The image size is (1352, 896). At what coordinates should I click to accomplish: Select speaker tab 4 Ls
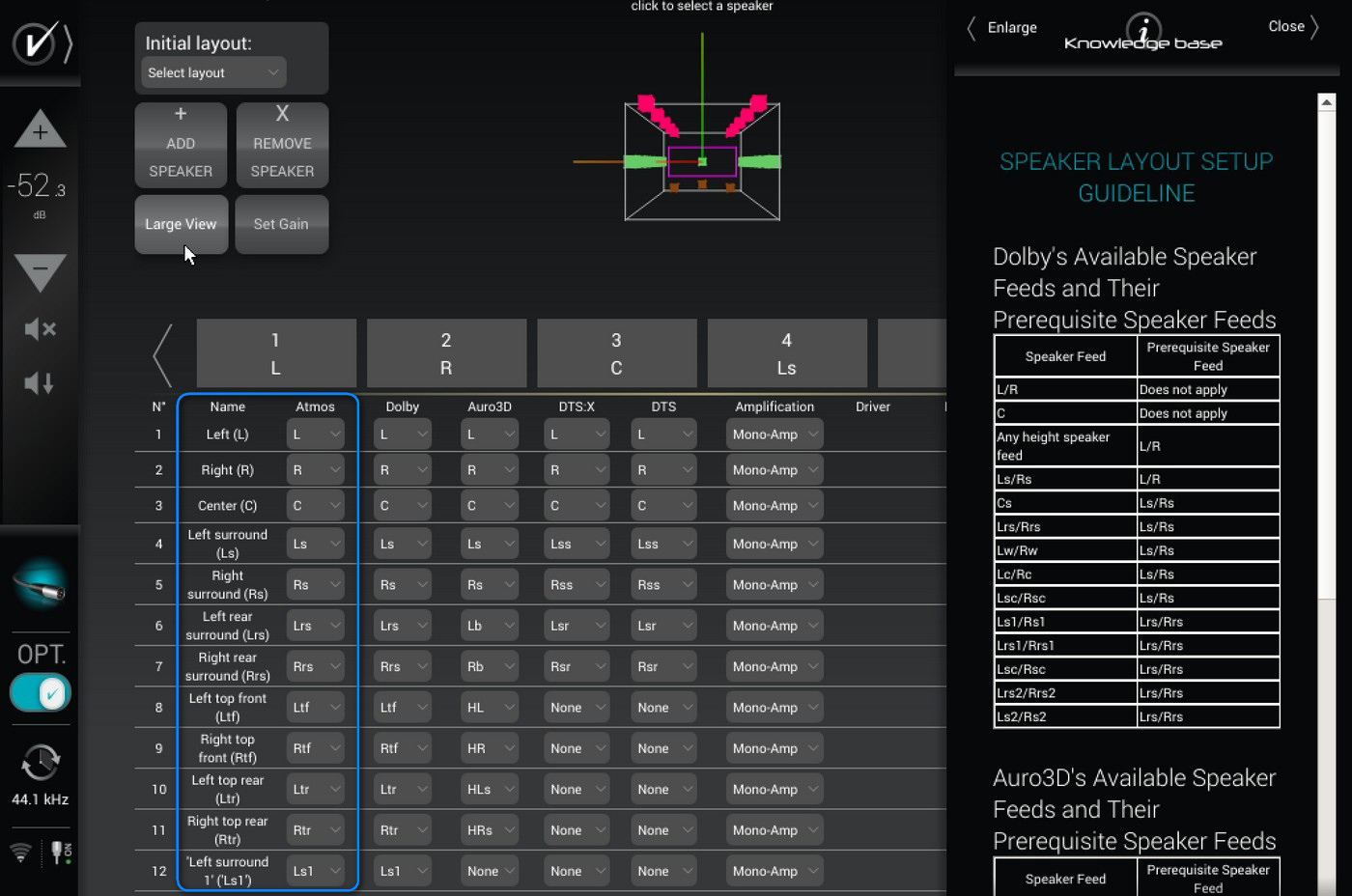[786, 353]
